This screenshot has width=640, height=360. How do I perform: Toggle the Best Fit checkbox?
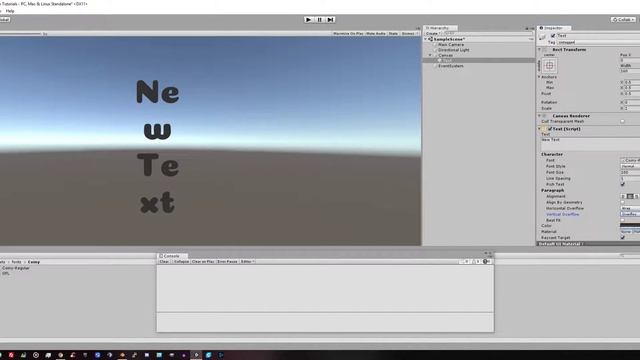[x=623, y=220]
